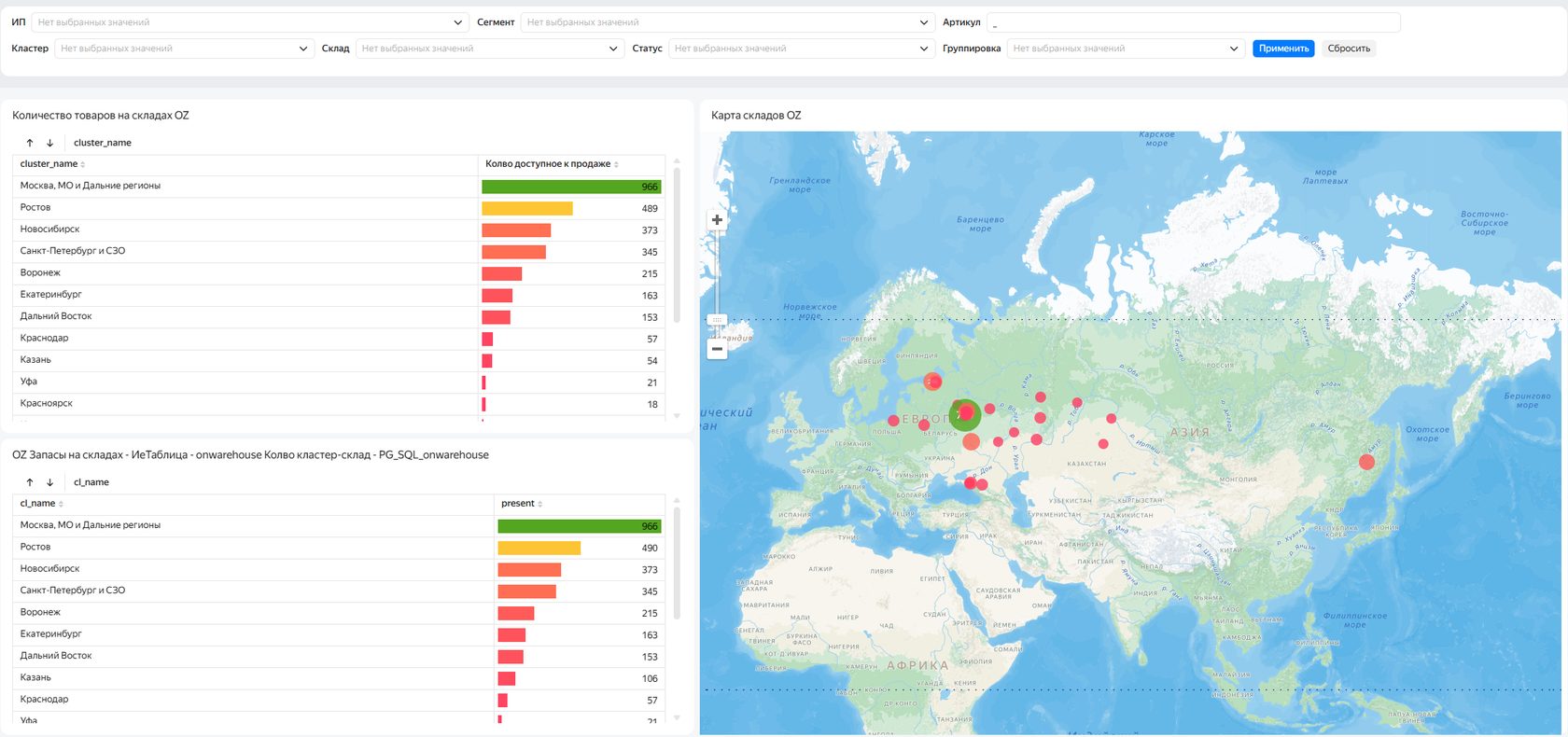The width and height of the screenshot is (1568, 737).
Task: Open the Сегмент filter dropdown
Action: [x=727, y=22]
